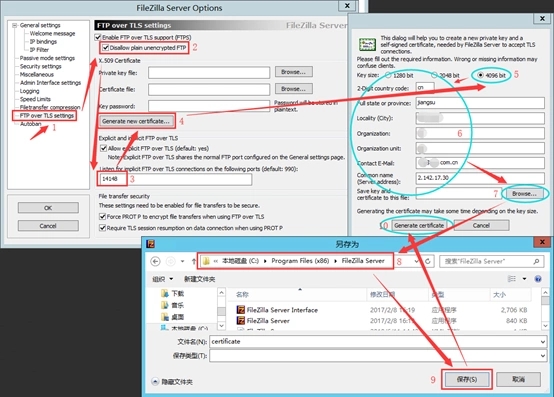Screen dimensions: 554x397
Task: Open the file name dropdown arrow
Action: 542,342
